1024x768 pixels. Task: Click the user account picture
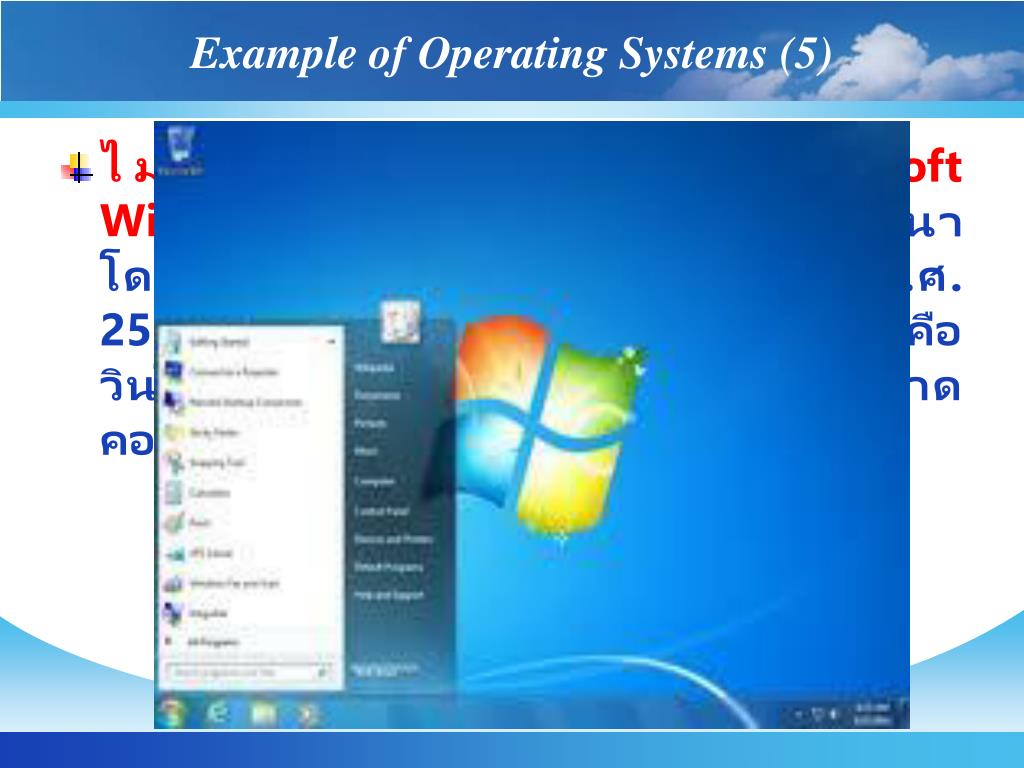[400, 321]
